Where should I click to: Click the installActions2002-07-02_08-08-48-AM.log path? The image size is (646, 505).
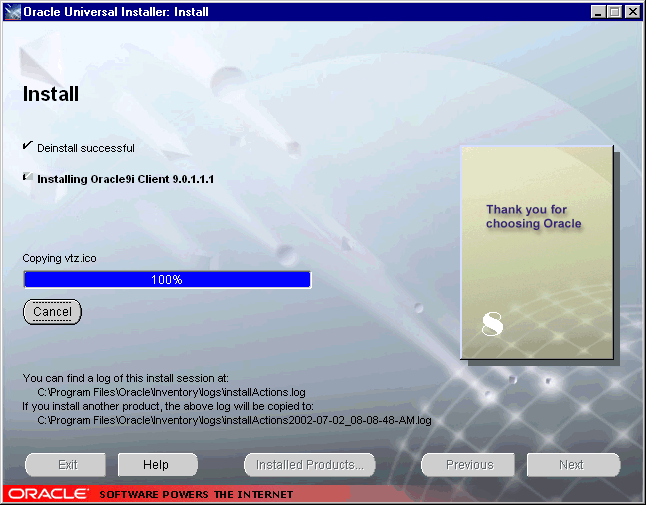coord(234,420)
